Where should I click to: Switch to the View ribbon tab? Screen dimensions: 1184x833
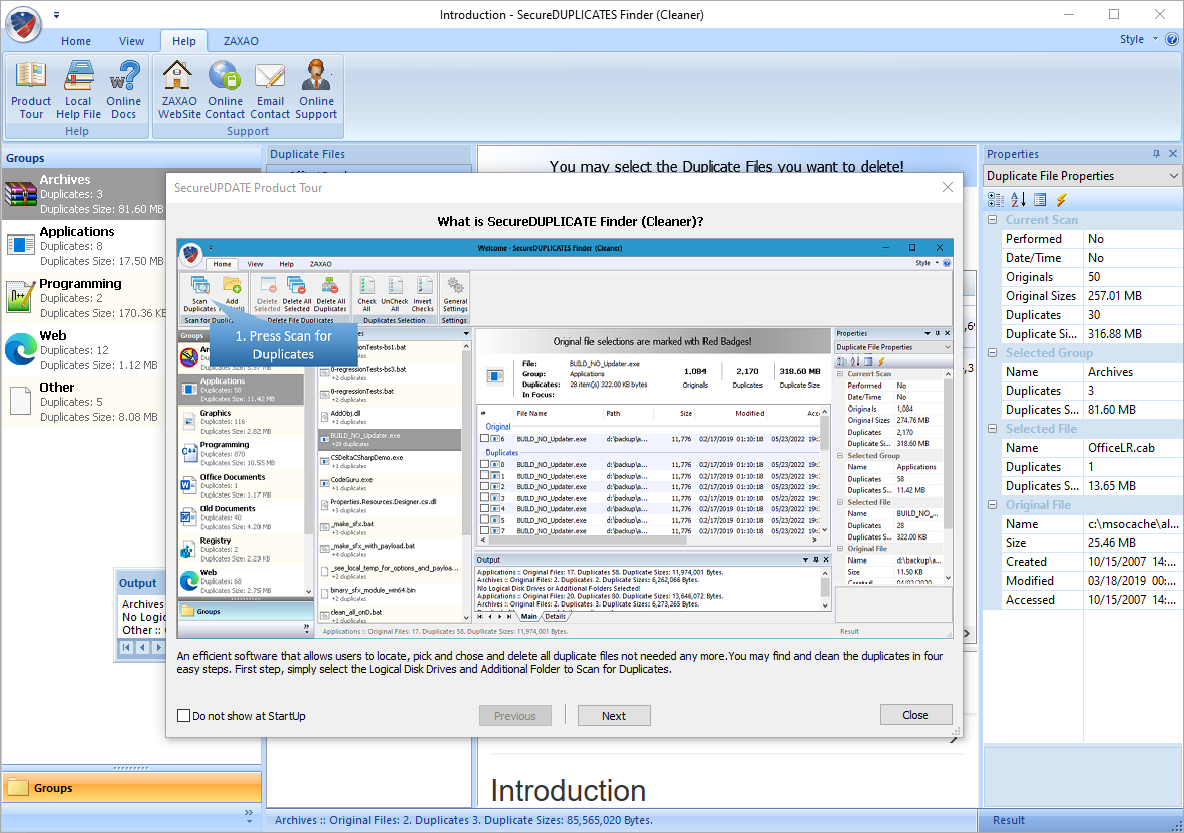pos(131,41)
